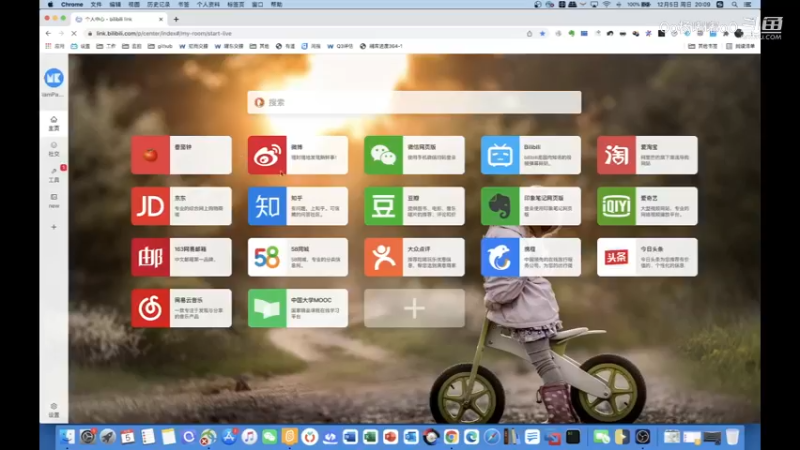Open the Apple menu
The width and height of the screenshot is (800, 450).
(50, 4)
